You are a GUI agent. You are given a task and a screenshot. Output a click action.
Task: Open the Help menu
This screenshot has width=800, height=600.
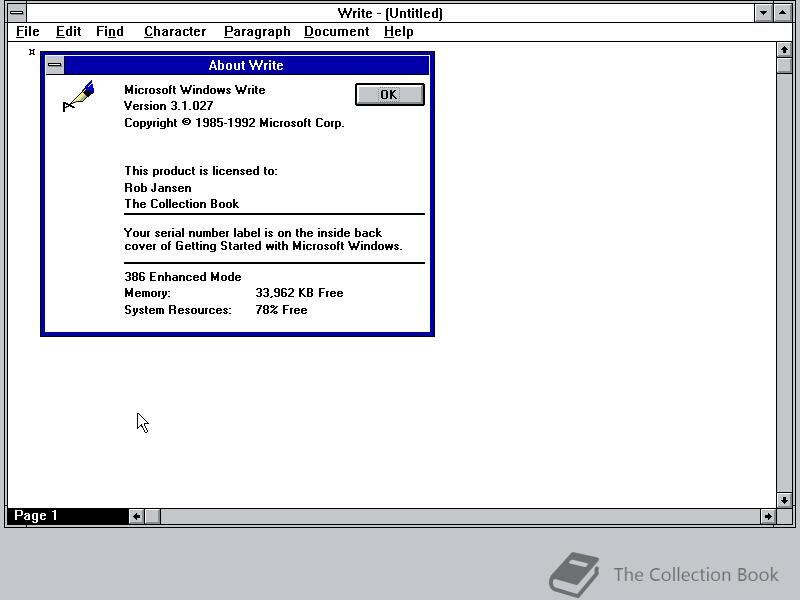(398, 32)
